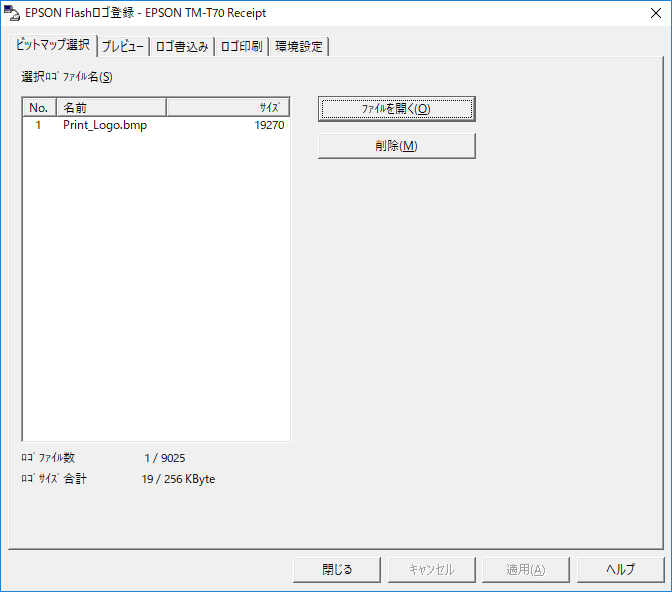Click the 選択ロゴファイル名(S) label
The height and width of the screenshot is (592, 672).
[67, 77]
